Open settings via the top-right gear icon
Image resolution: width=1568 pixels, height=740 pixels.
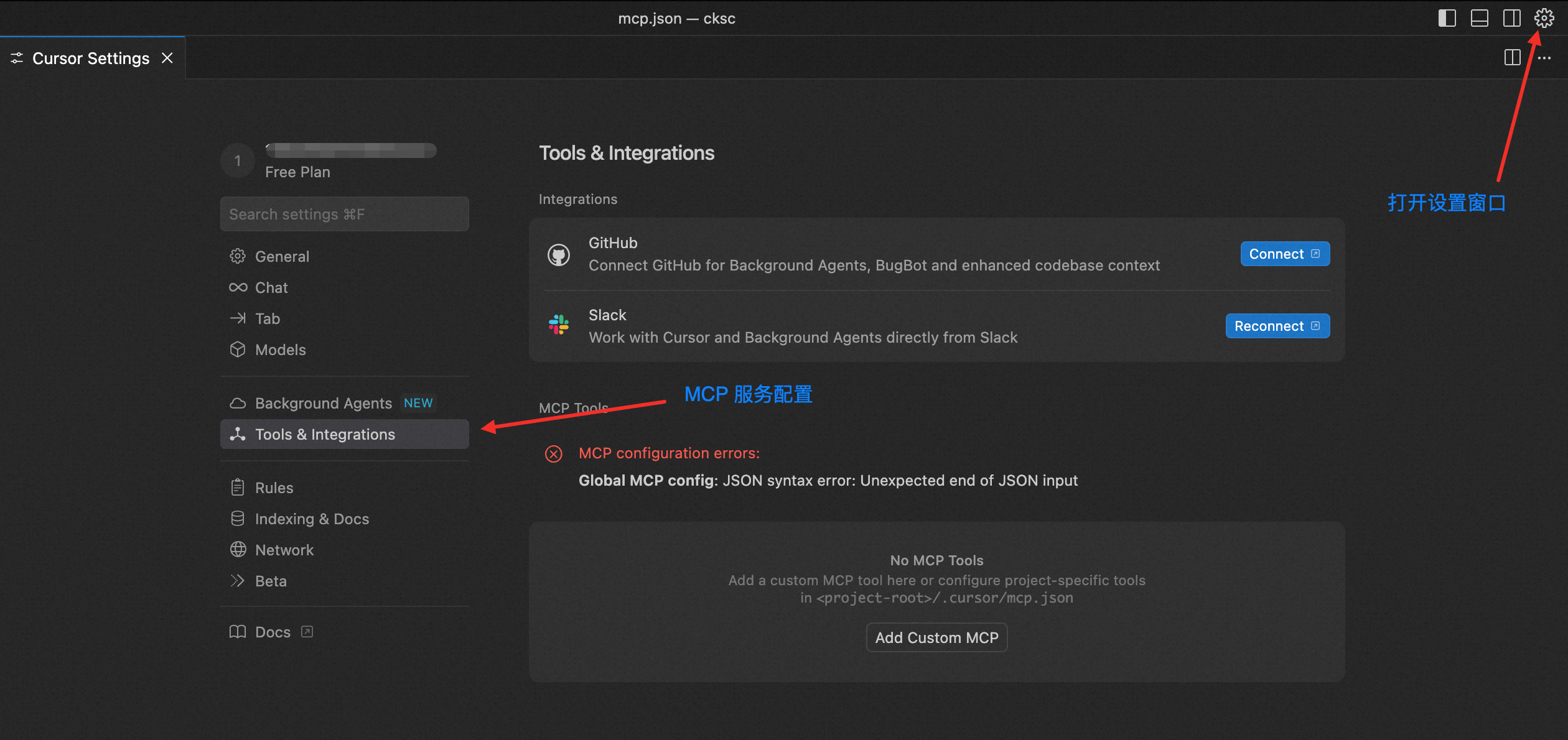pos(1544,18)
